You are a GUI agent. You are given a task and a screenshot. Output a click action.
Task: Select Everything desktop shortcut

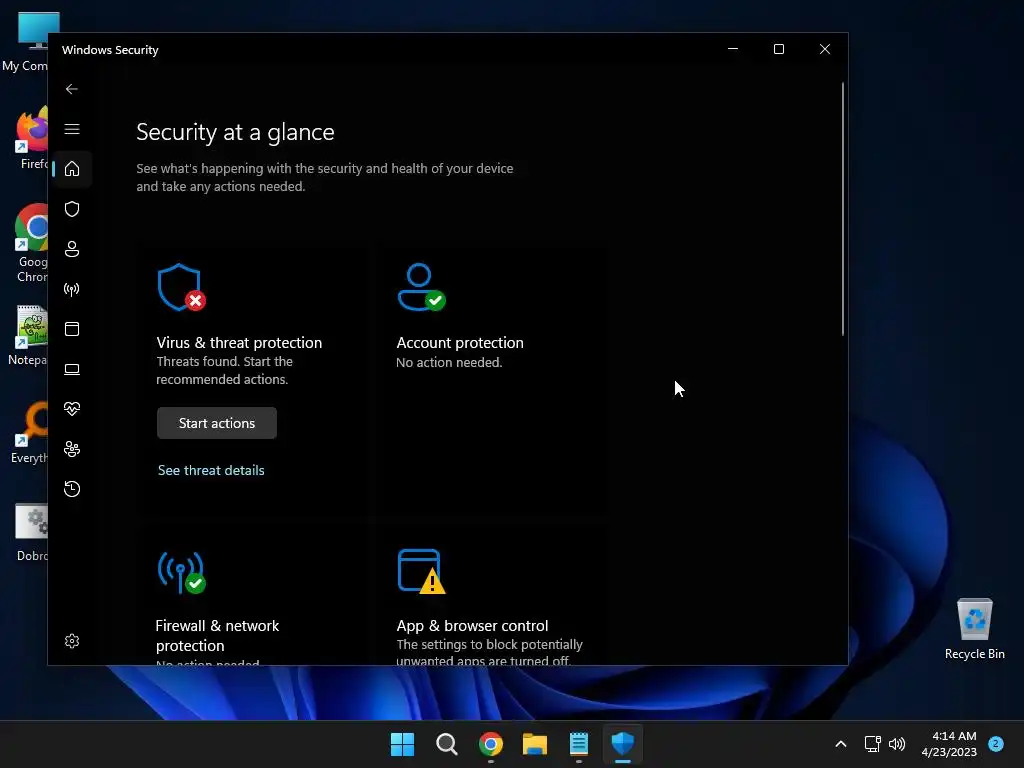tap(29, 433)
